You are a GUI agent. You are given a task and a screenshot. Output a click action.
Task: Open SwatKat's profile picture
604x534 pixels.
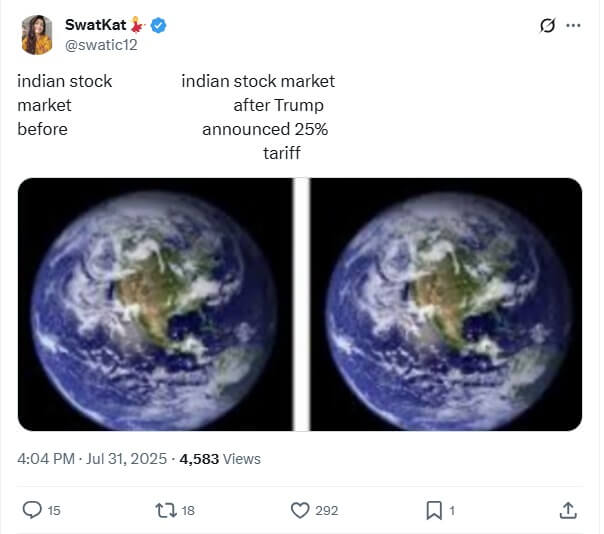(x=37, y=35)
